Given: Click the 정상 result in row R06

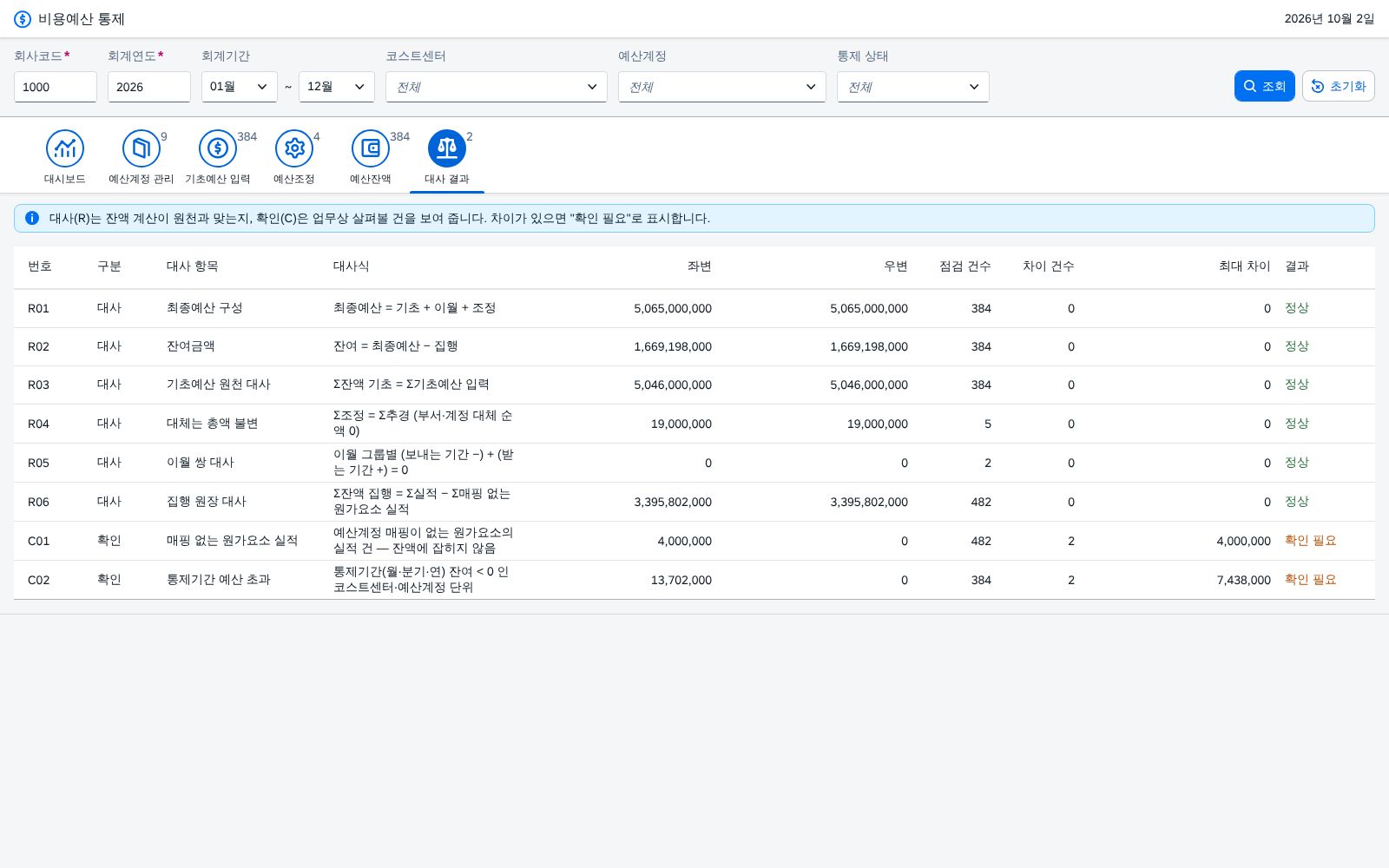Looking at the screenshot, I should tap(1297, 502).
